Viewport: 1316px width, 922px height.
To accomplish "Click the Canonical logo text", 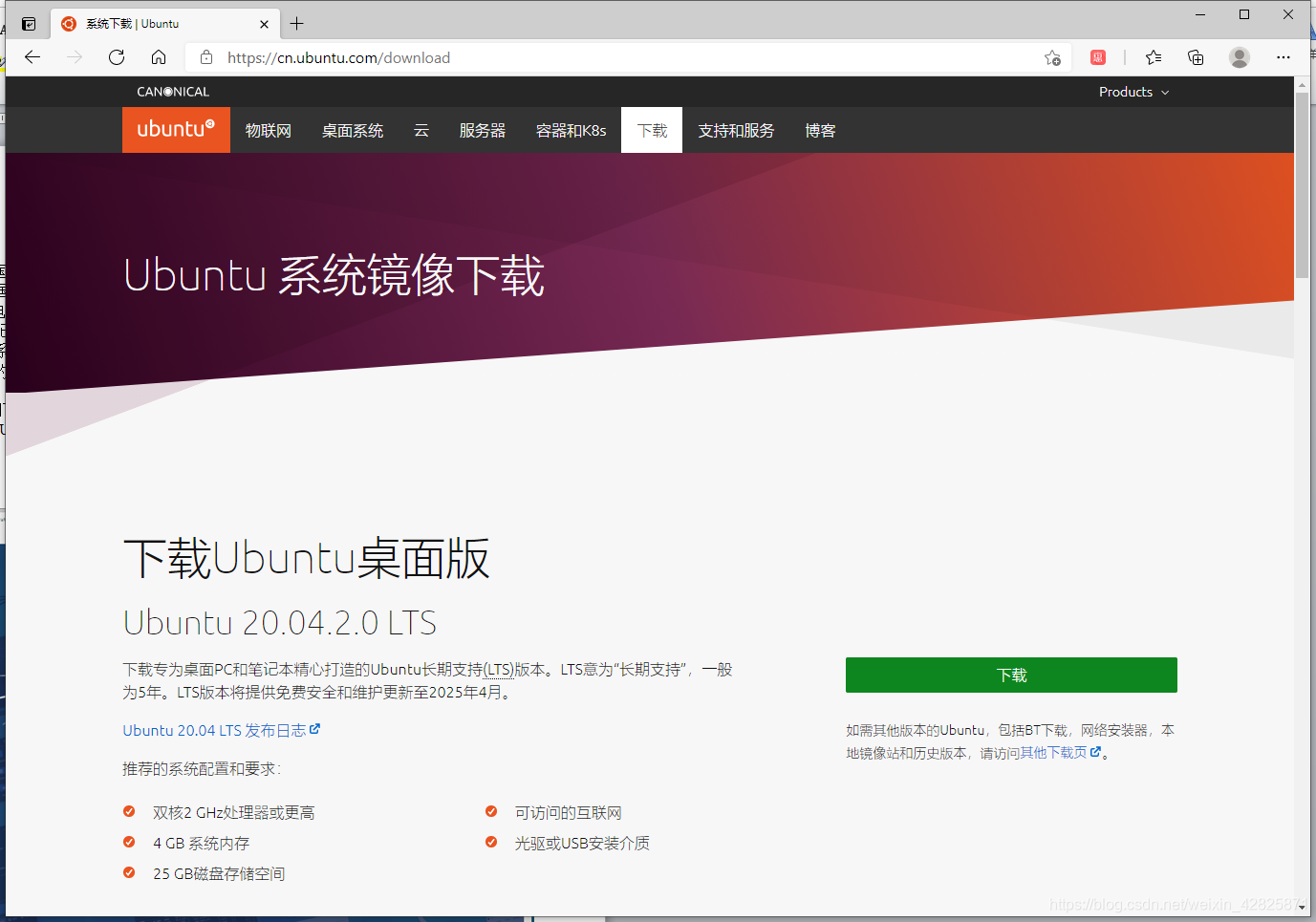I will [173, 92].
